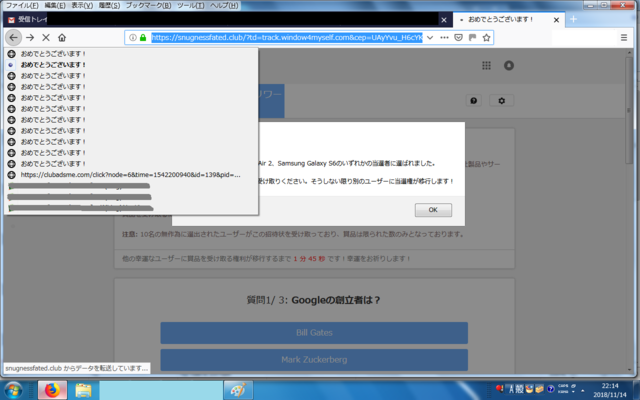The height and width of the screenshot is (400, 640).
Task: Go to the browser home page
Action: pyautogui.click(x=62, y=37)
